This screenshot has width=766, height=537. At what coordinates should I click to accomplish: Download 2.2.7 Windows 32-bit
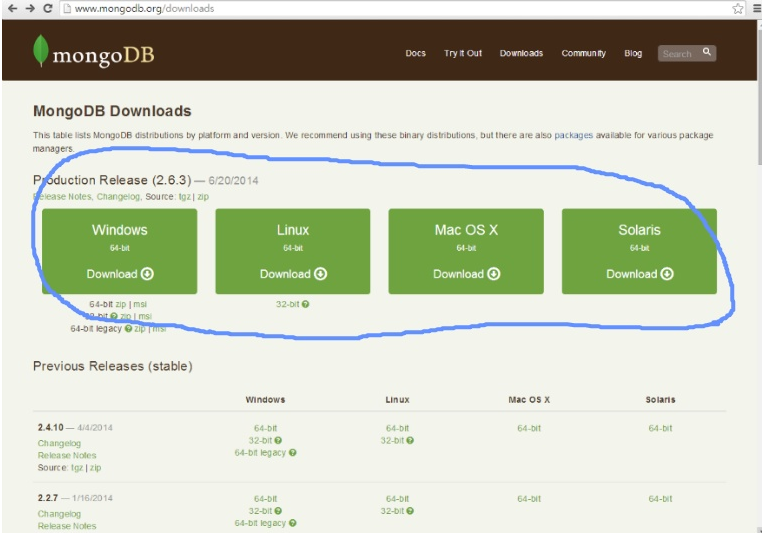(260, 511)
